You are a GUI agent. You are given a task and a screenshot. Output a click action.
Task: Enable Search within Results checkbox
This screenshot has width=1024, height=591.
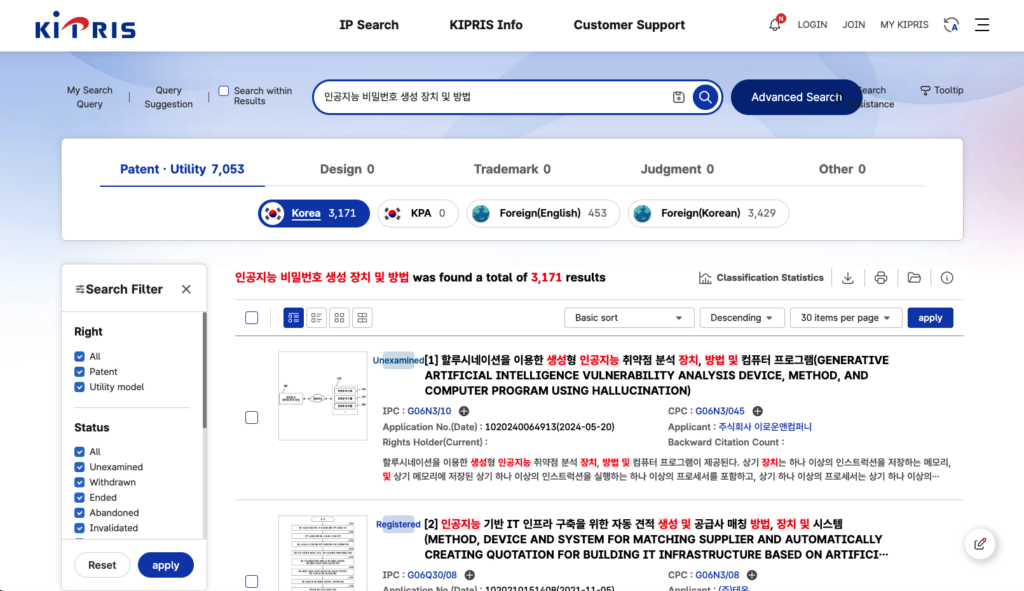point(224,91)
